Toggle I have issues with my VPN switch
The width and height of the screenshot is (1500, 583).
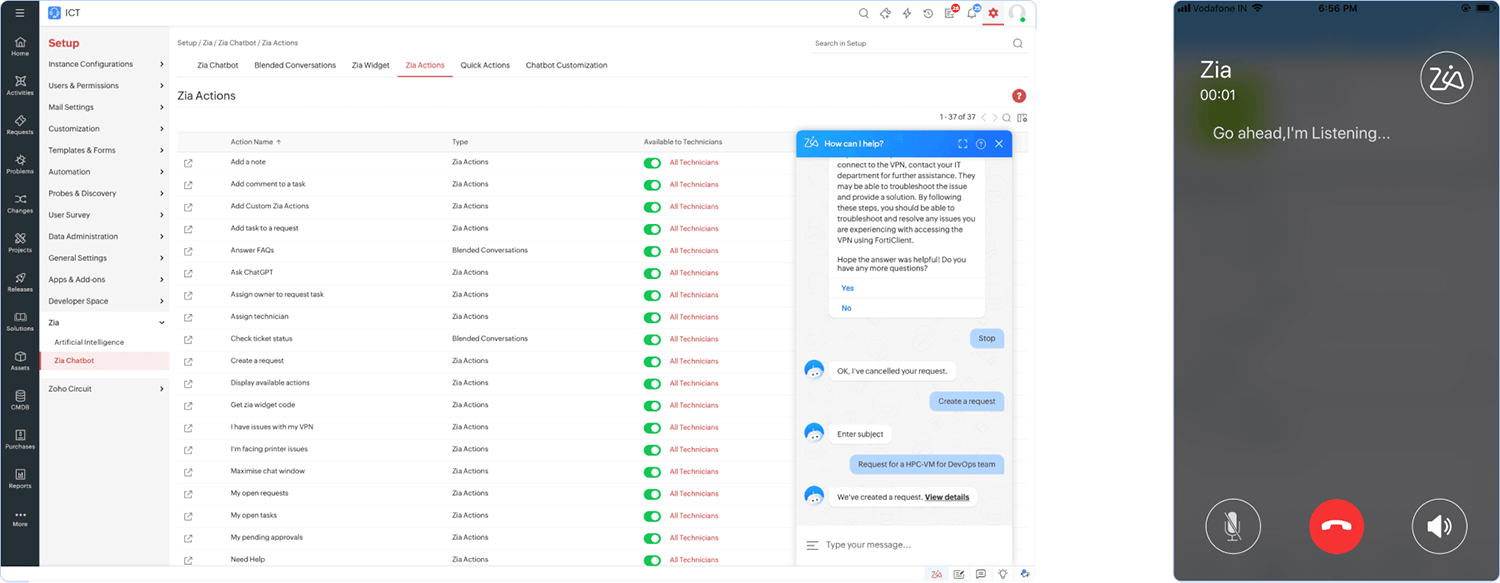[x=652, y=428]
